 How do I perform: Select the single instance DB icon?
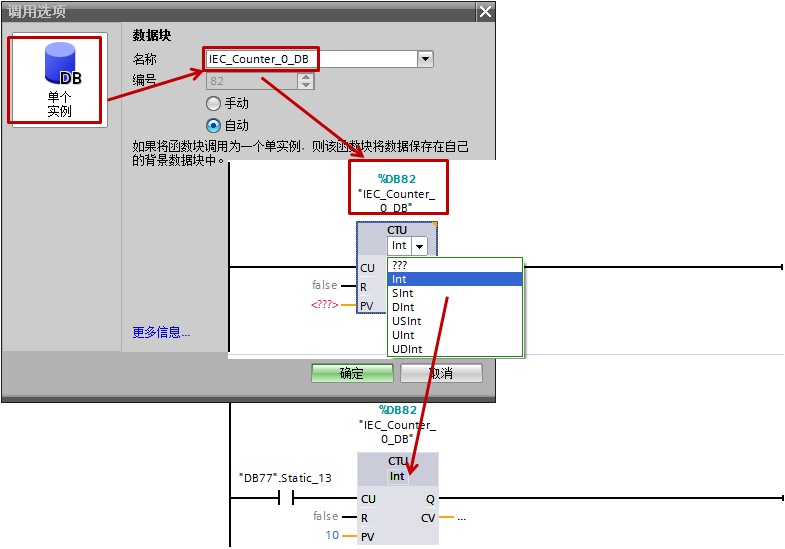point(60,80)
